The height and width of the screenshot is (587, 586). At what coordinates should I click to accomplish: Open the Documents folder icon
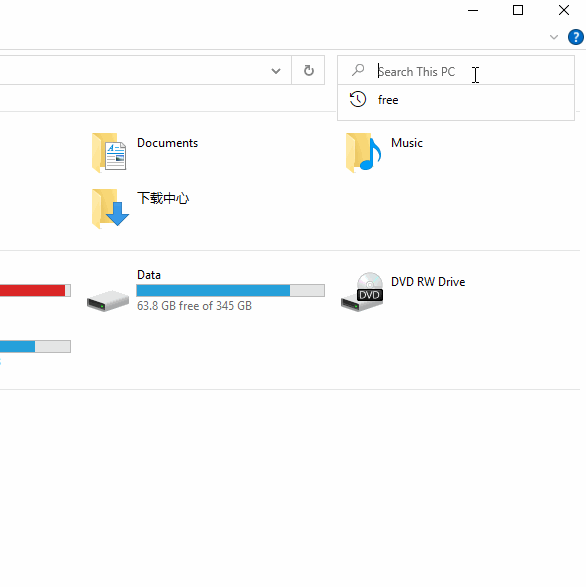(109, 153)
